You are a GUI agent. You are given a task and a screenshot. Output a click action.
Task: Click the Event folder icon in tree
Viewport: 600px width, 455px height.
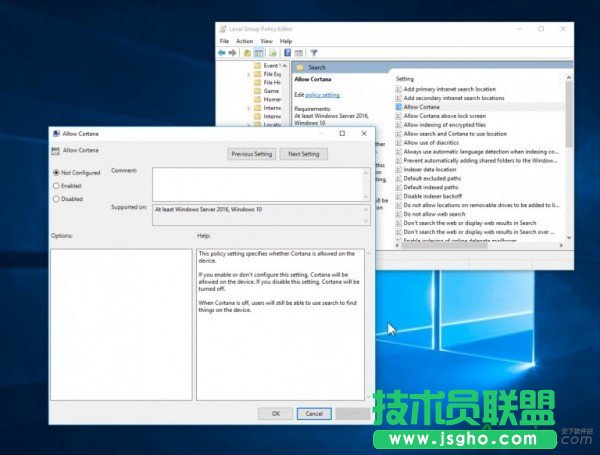258,65
